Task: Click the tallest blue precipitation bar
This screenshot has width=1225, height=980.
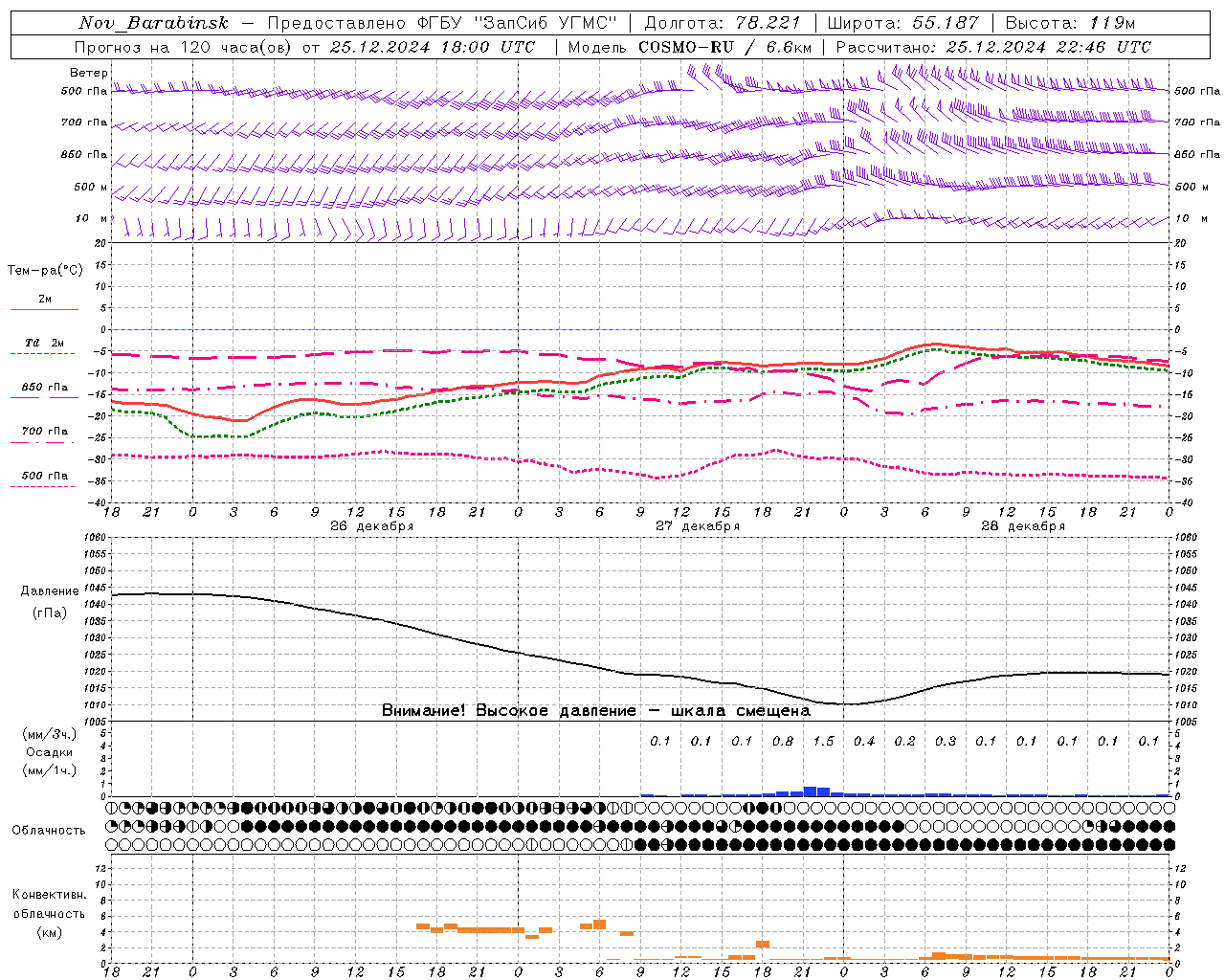Action: (x=810, y=791)
